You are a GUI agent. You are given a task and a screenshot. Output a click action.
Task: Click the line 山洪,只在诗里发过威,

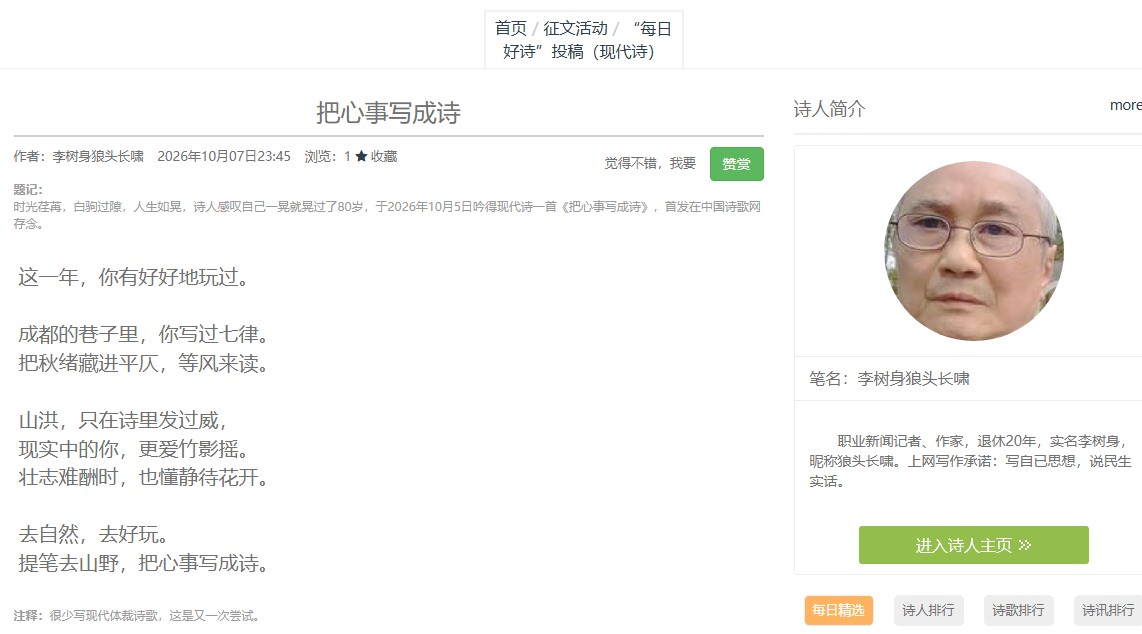(124, 420)
